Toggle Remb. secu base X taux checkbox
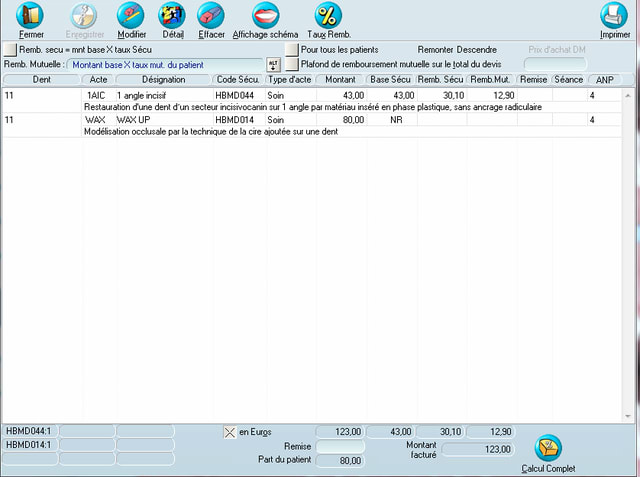Viewport: 640px width, 477px height. (x=11, y=49)
